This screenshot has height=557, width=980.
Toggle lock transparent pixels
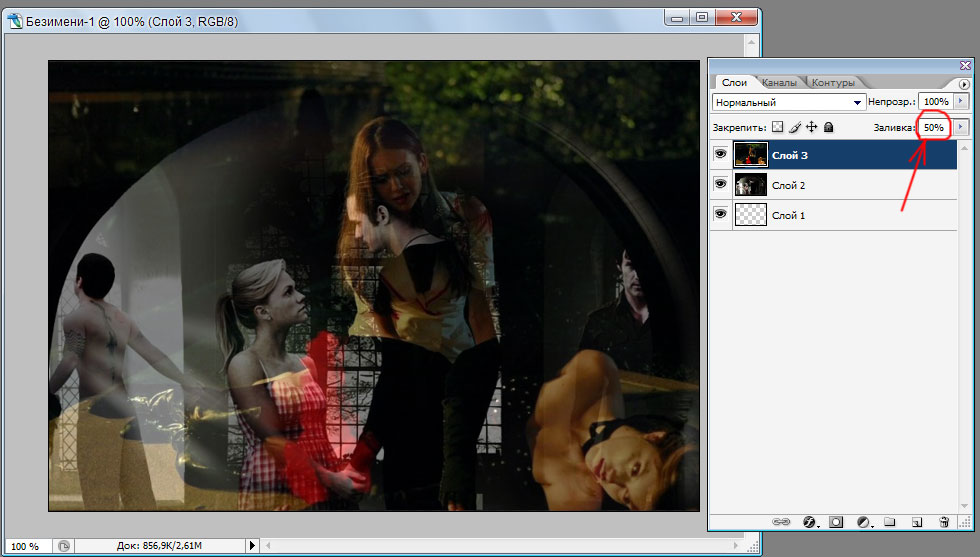pyautogui.click(x=778, y=128)
